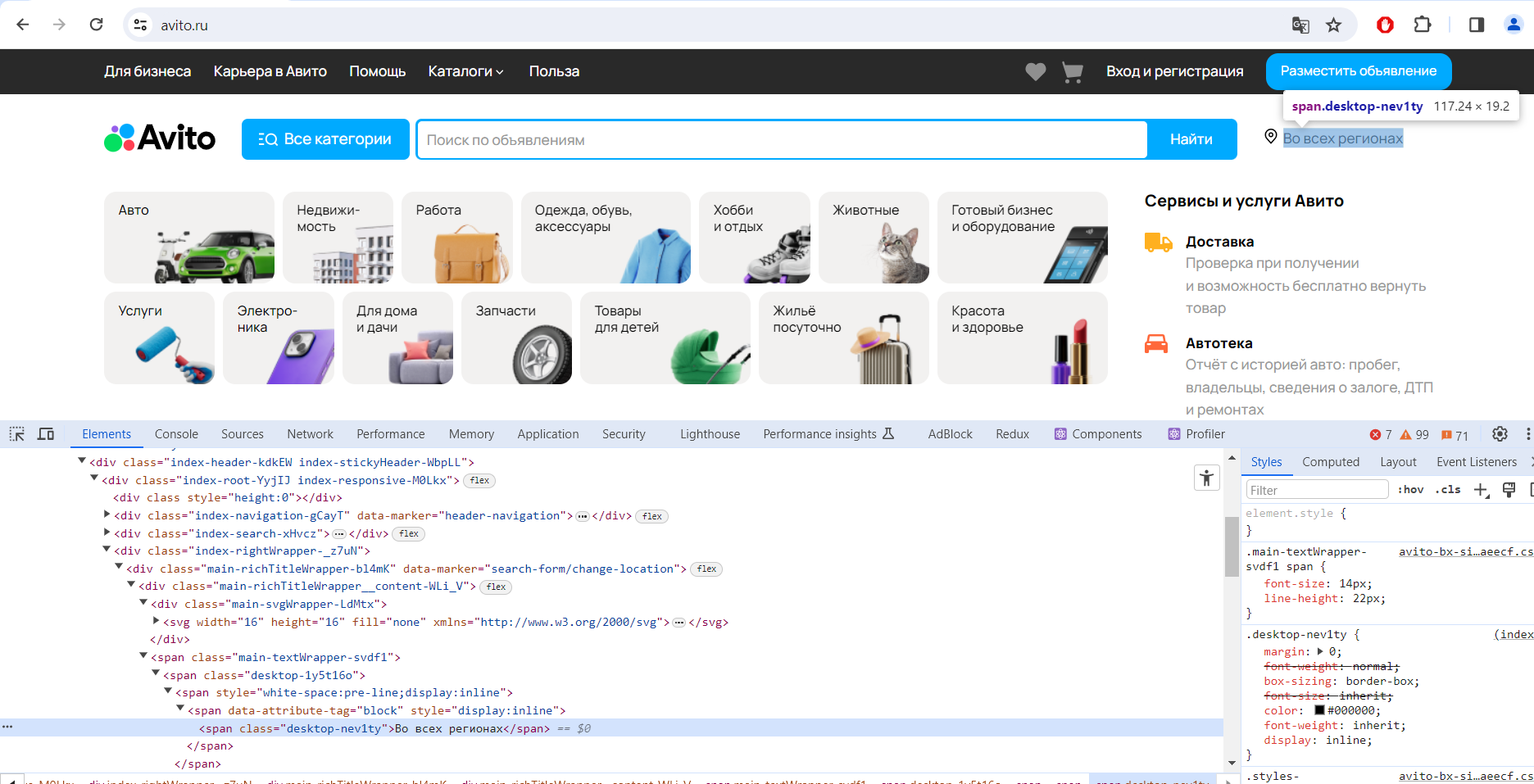Collapse the main-textWrapper-svdf1 span node
This screenshot has height=784, width=1534.
pos(143,655)
